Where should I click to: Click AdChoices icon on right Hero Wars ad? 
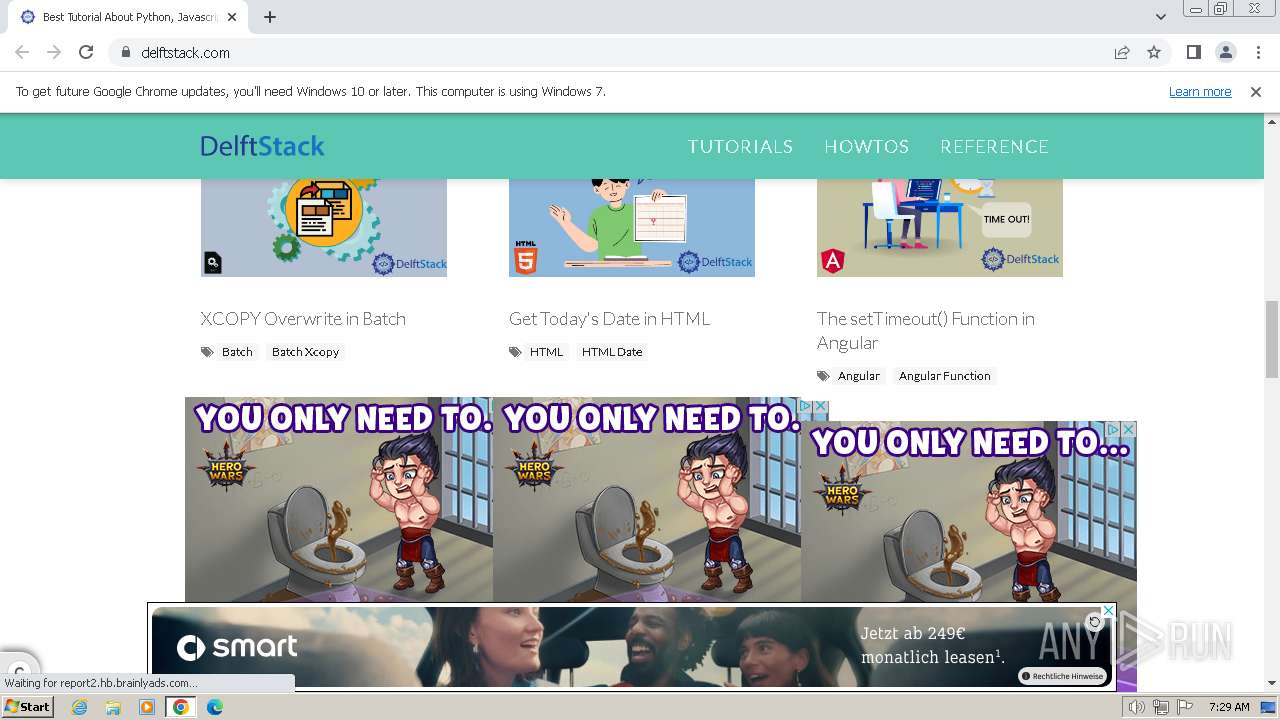(x=1112, y=430)
